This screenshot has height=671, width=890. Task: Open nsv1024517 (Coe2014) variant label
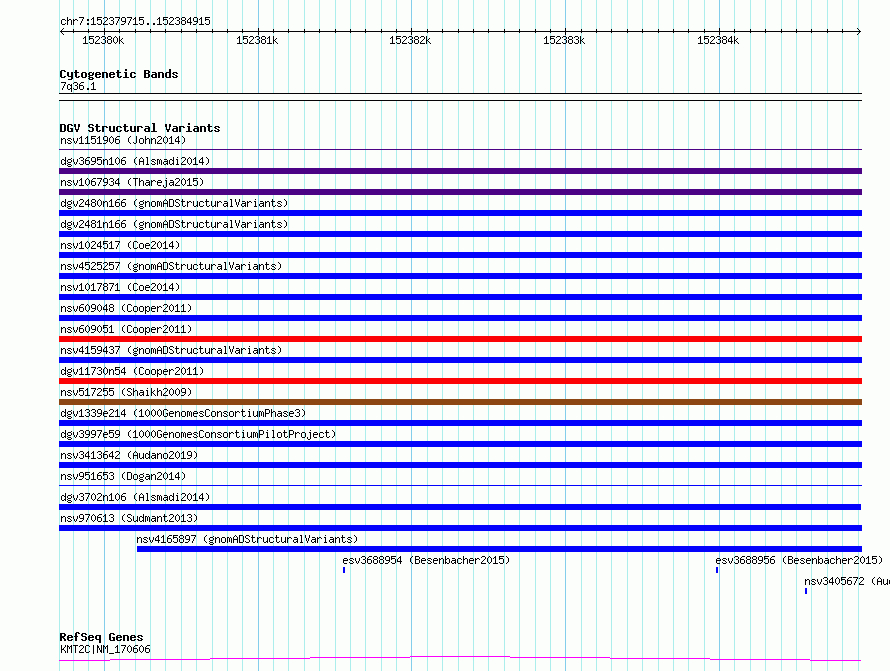click(x=120, y=245)
